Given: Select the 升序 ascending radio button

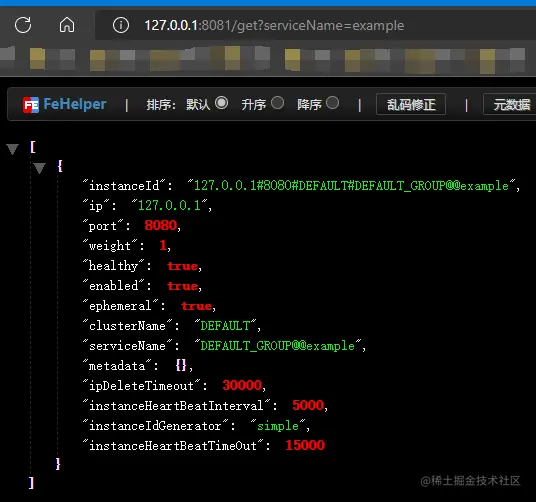Looking at the screenshot, I should [x=277, y=103].
